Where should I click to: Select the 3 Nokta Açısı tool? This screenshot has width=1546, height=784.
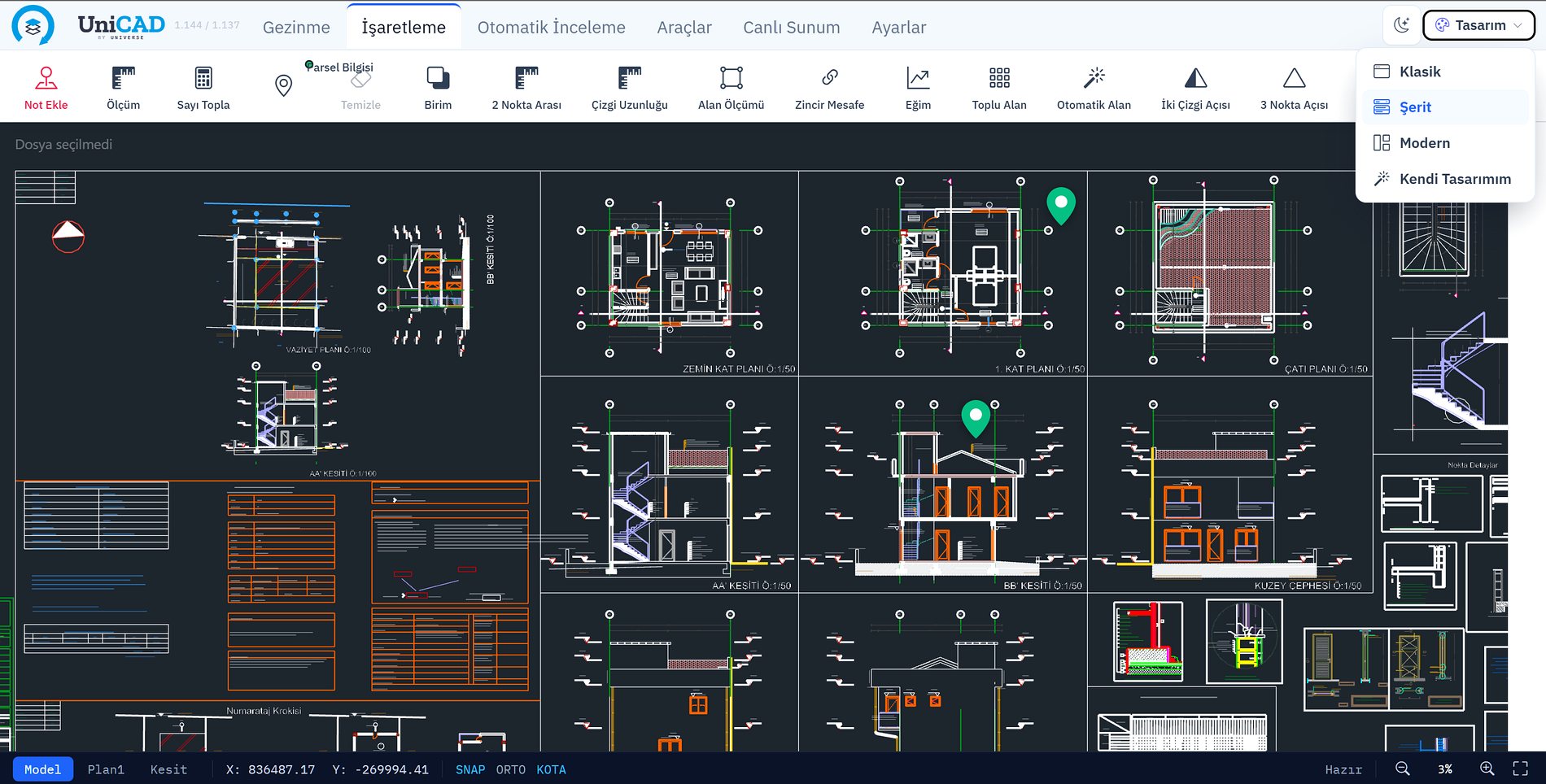coord(1294,88)
